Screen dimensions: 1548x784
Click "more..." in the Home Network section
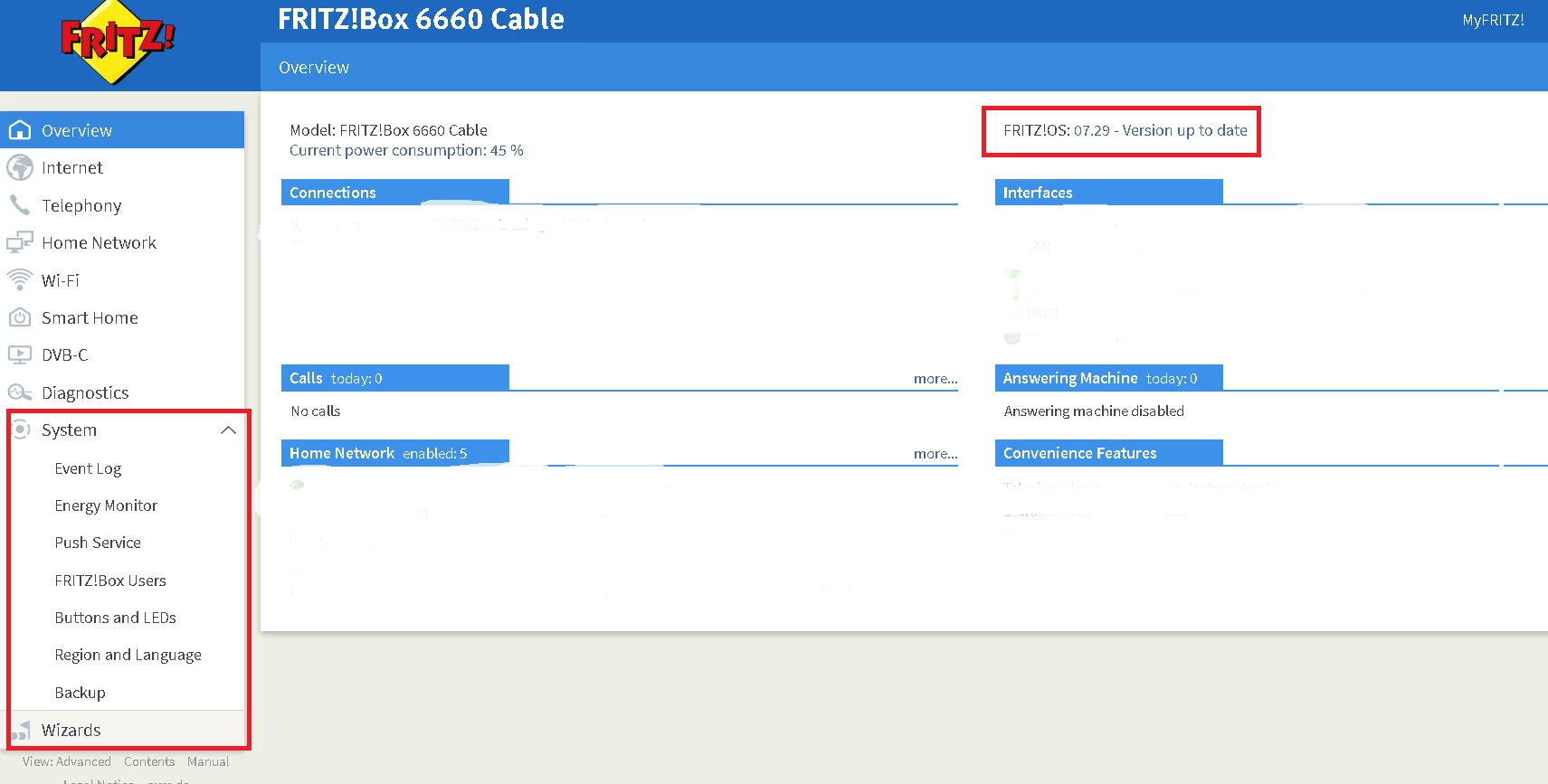(935, 454)
